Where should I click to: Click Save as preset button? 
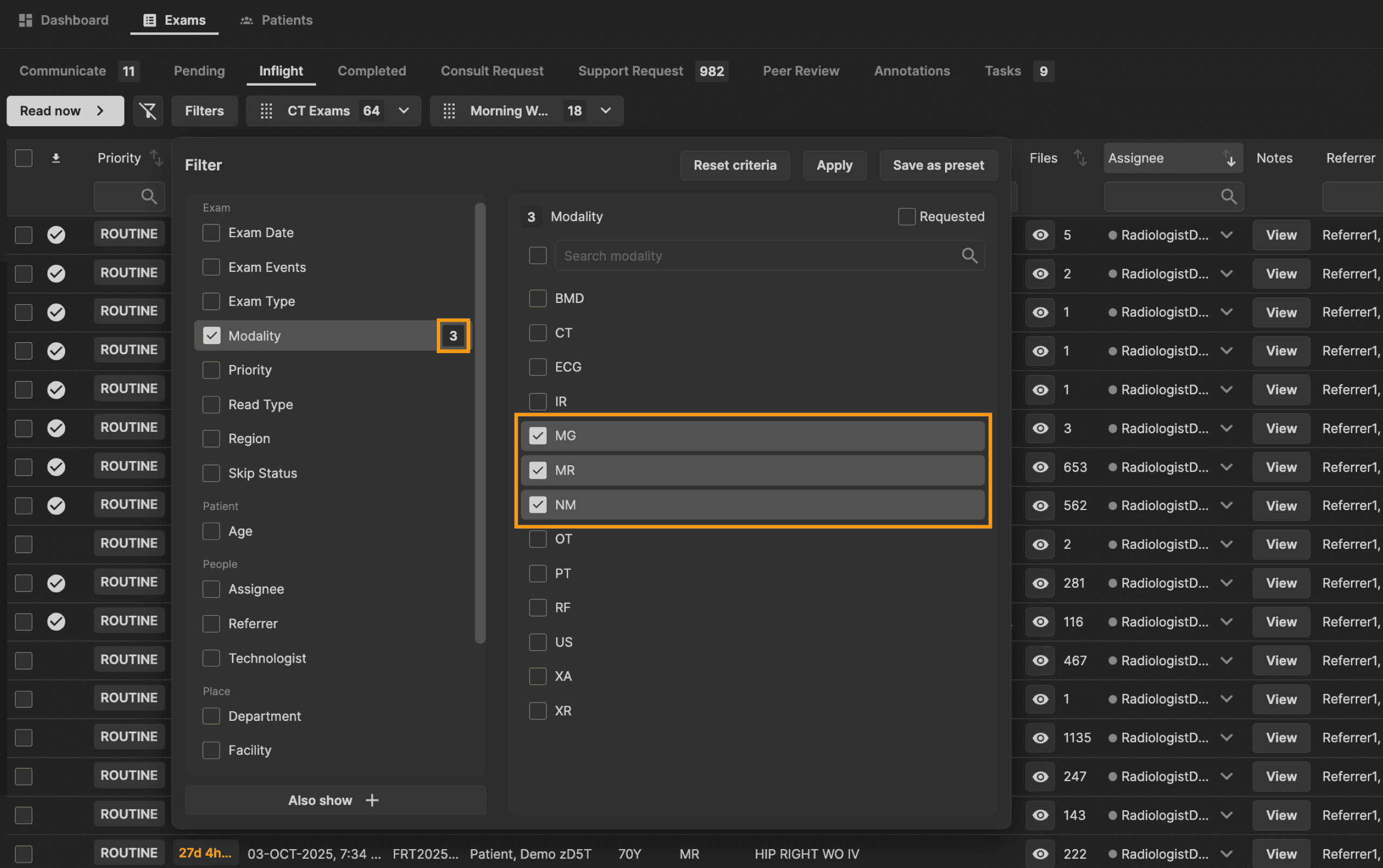938,166
